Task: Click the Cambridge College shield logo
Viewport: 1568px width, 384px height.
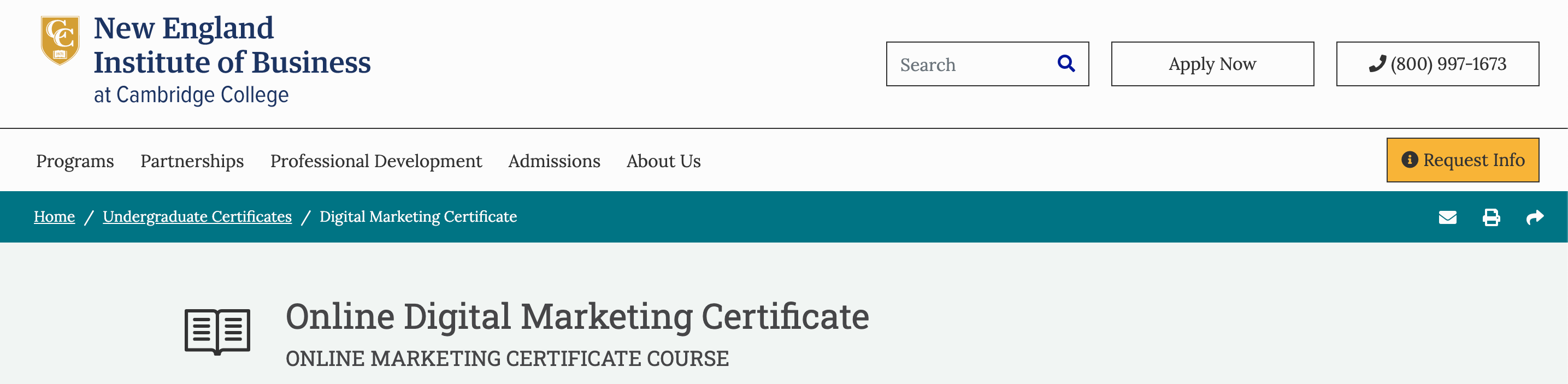Action: (60, 40)
